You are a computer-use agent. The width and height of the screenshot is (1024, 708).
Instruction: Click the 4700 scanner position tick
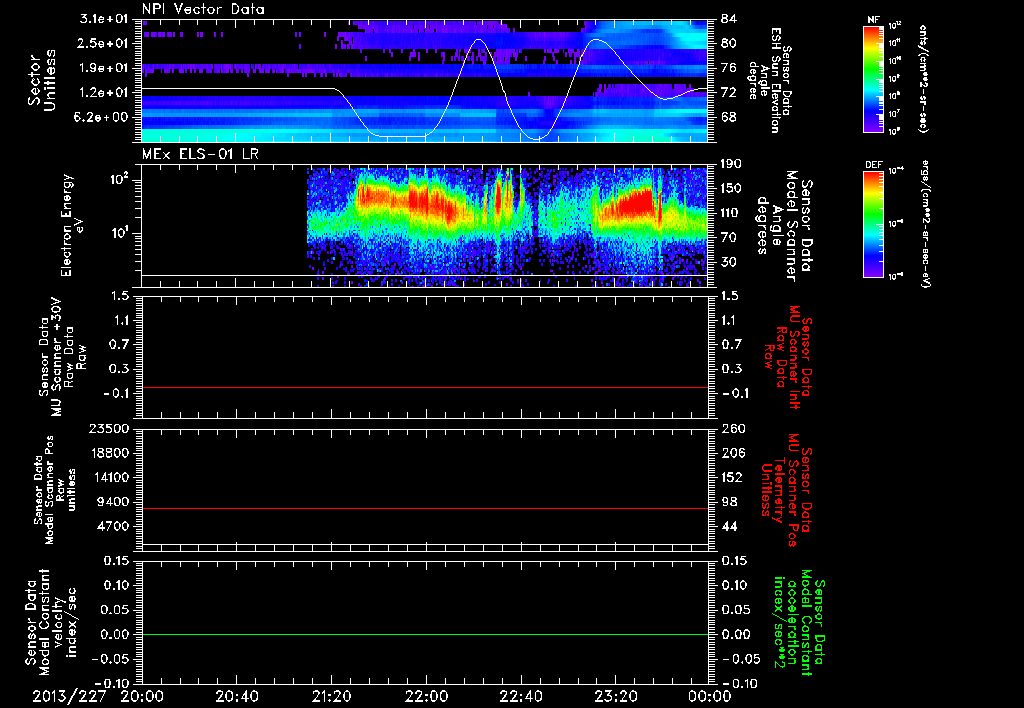(112, 526)
